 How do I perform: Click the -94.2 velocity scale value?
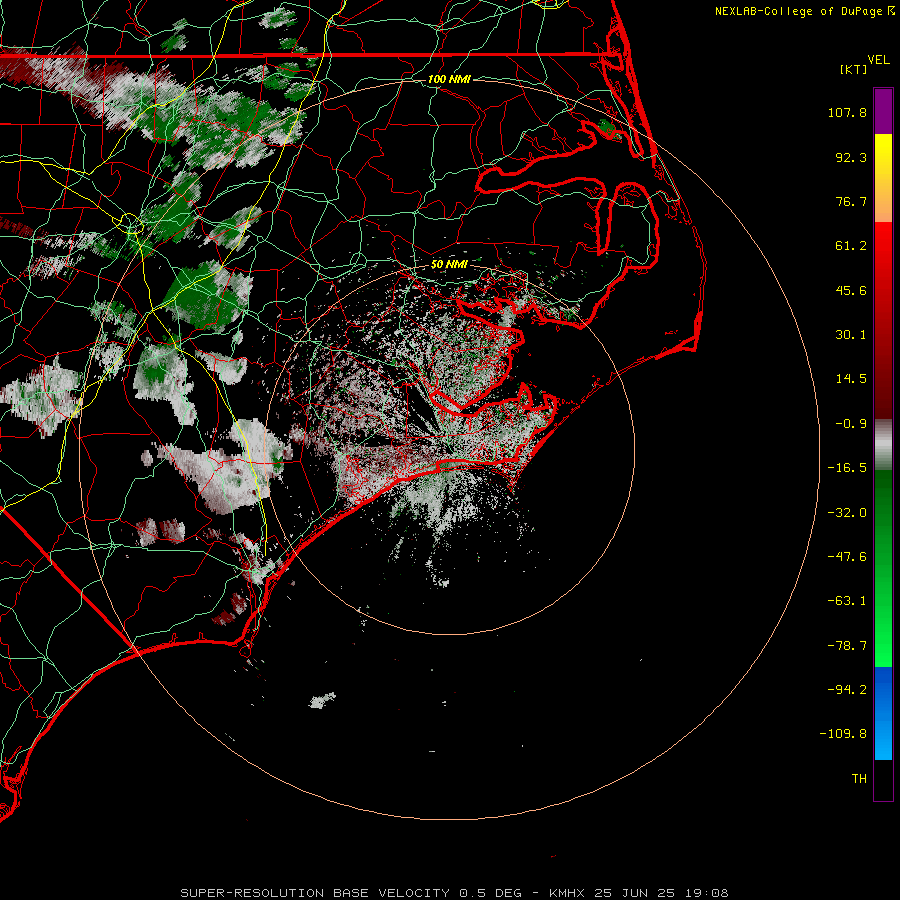tap(847, 690)
